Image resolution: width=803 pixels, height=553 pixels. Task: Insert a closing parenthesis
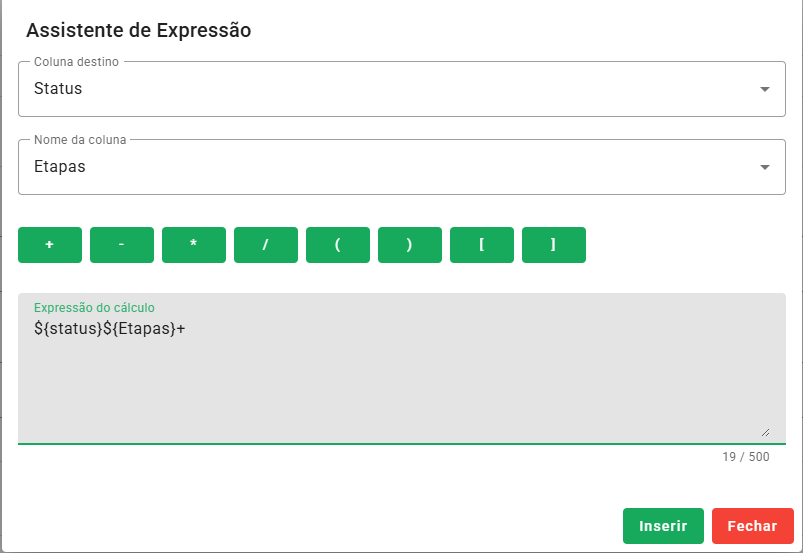[x=410, y=245]
